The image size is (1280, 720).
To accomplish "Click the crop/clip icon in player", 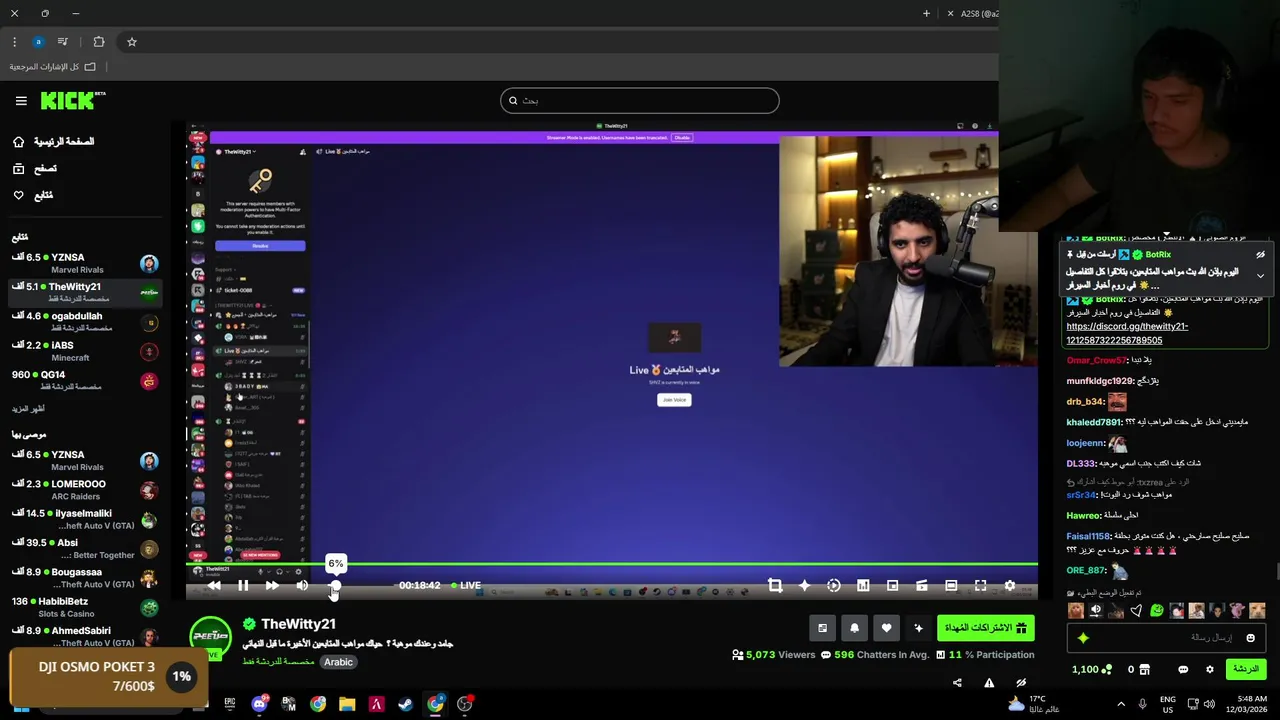I will point(775,585).
